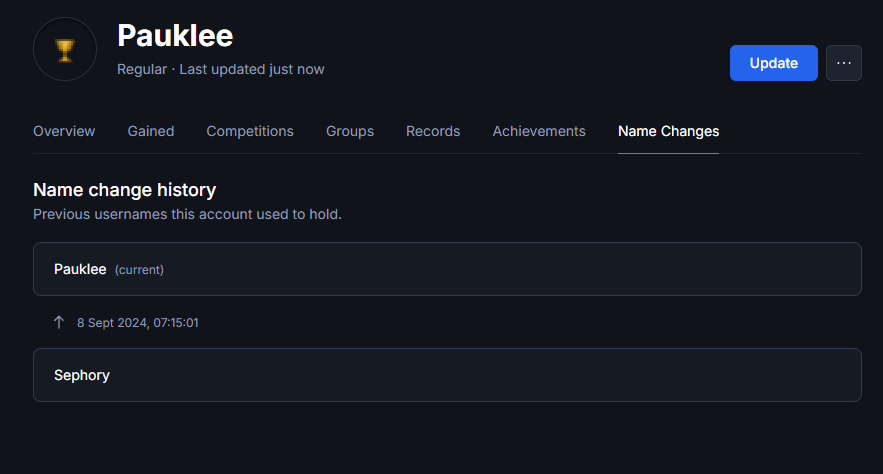The image size is (883, 474).
Task: Click the up arrow icon beside the date
Action: pyautogui.click(x=59, y=322)
